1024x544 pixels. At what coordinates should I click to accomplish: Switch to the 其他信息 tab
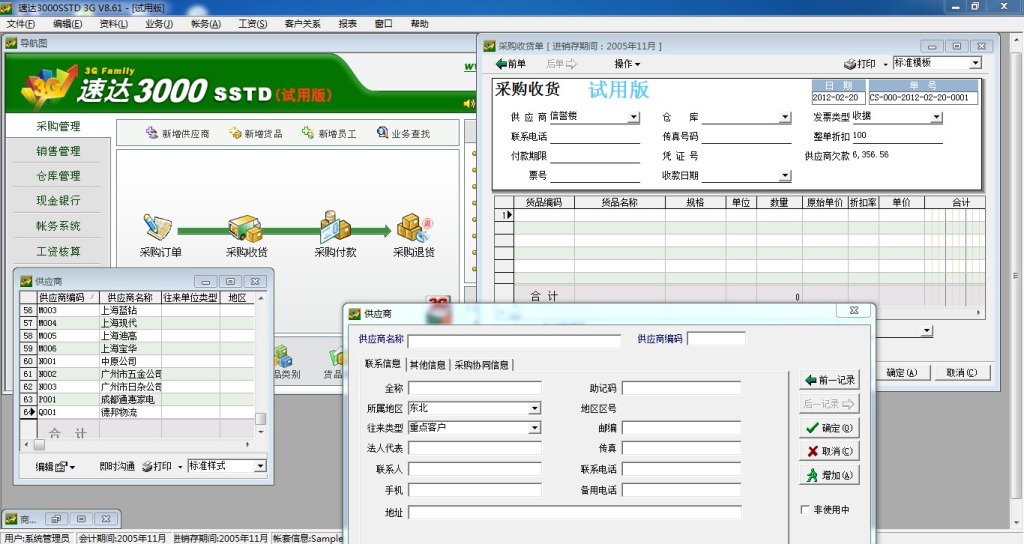(x=428, y=364)
